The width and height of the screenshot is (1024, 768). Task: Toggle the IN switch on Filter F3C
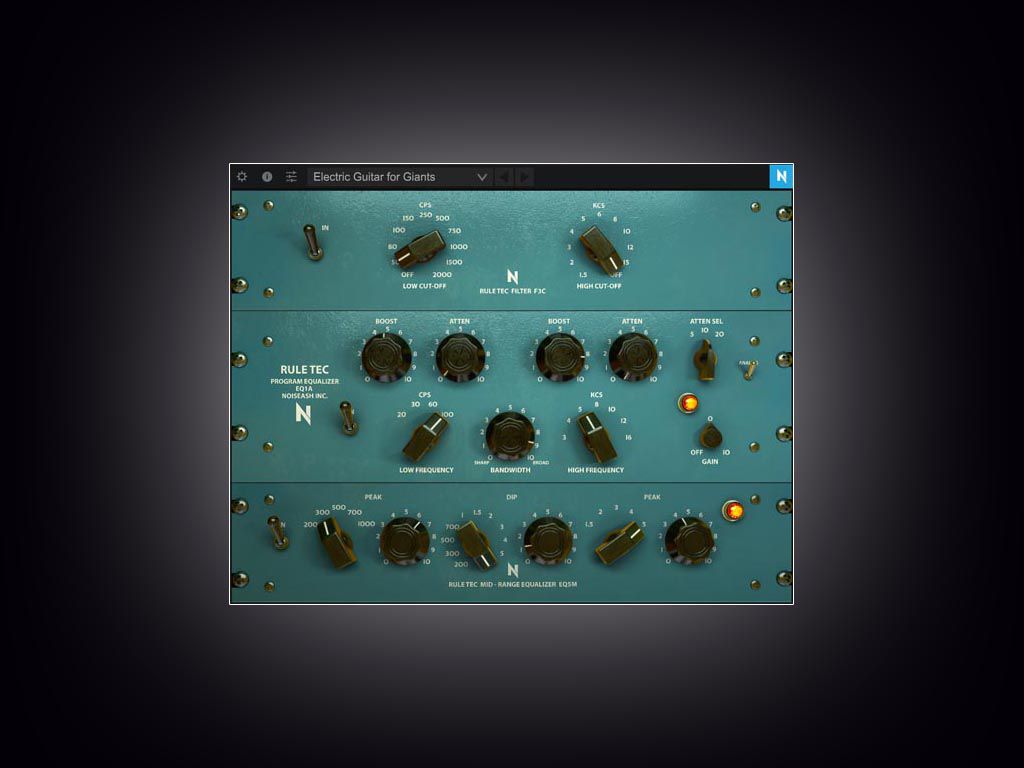click(x=313, y=242)
